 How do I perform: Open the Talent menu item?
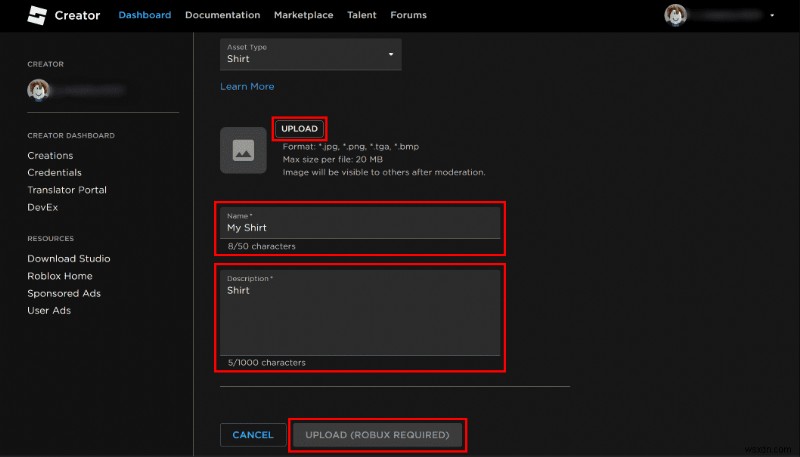click(x=362, y=15)
